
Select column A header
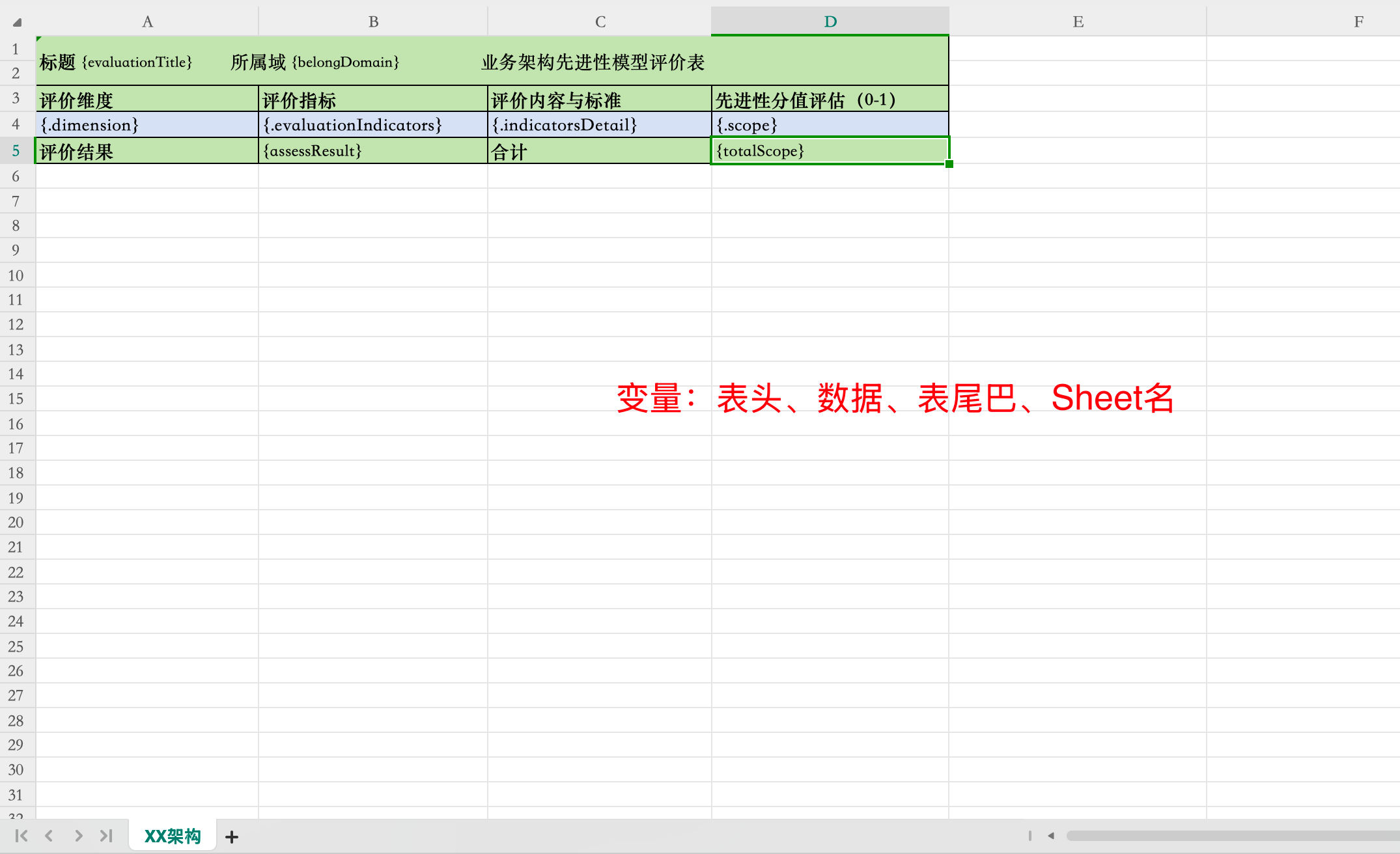(x=148, y=21)
